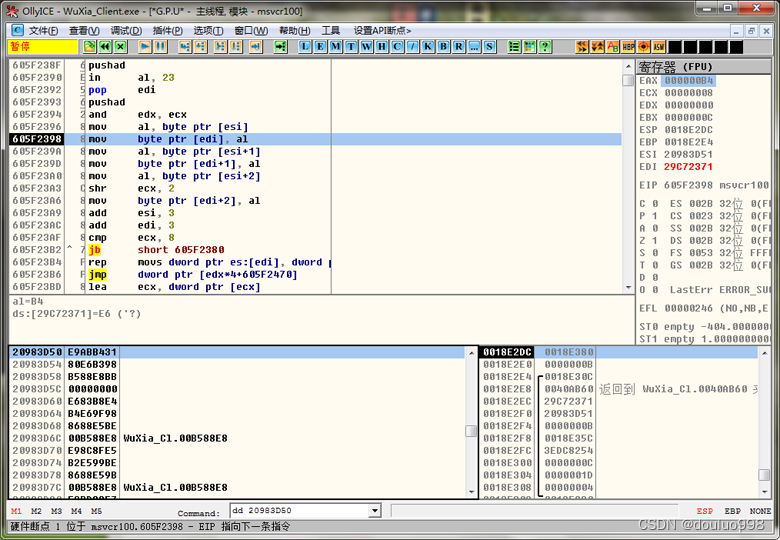Open the 调试(D) menu

point(126,31)
